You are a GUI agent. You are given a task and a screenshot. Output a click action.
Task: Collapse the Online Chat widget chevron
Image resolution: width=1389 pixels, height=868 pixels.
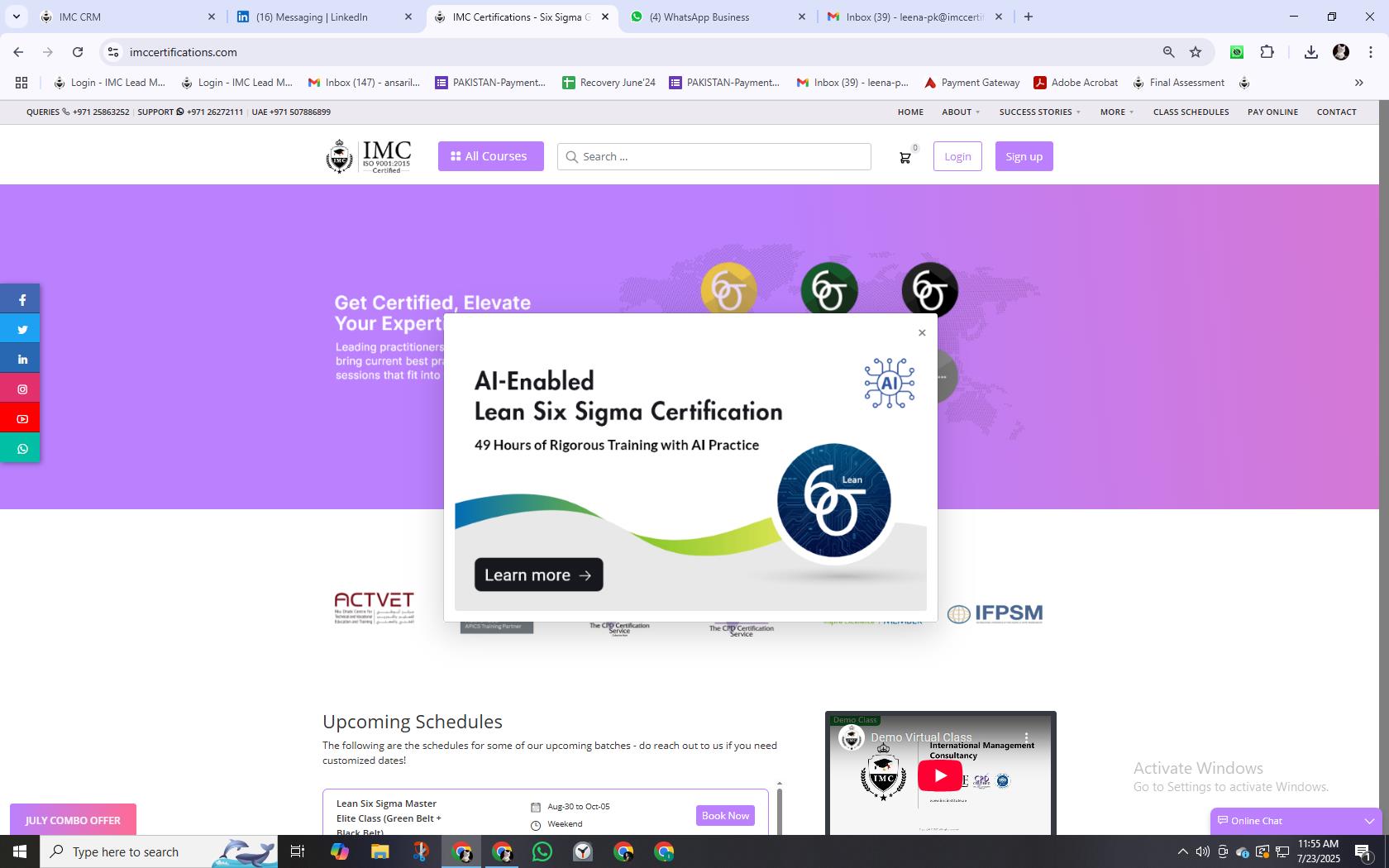[x=1369, y=821]
